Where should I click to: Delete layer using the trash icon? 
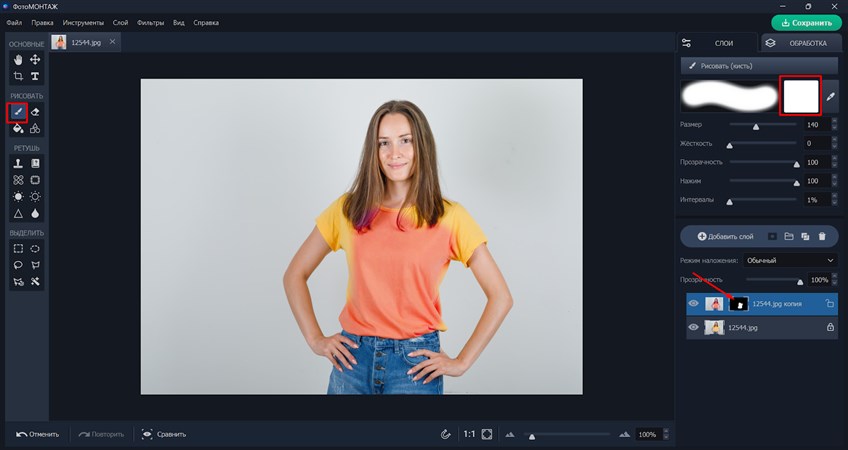click(822, 236)
